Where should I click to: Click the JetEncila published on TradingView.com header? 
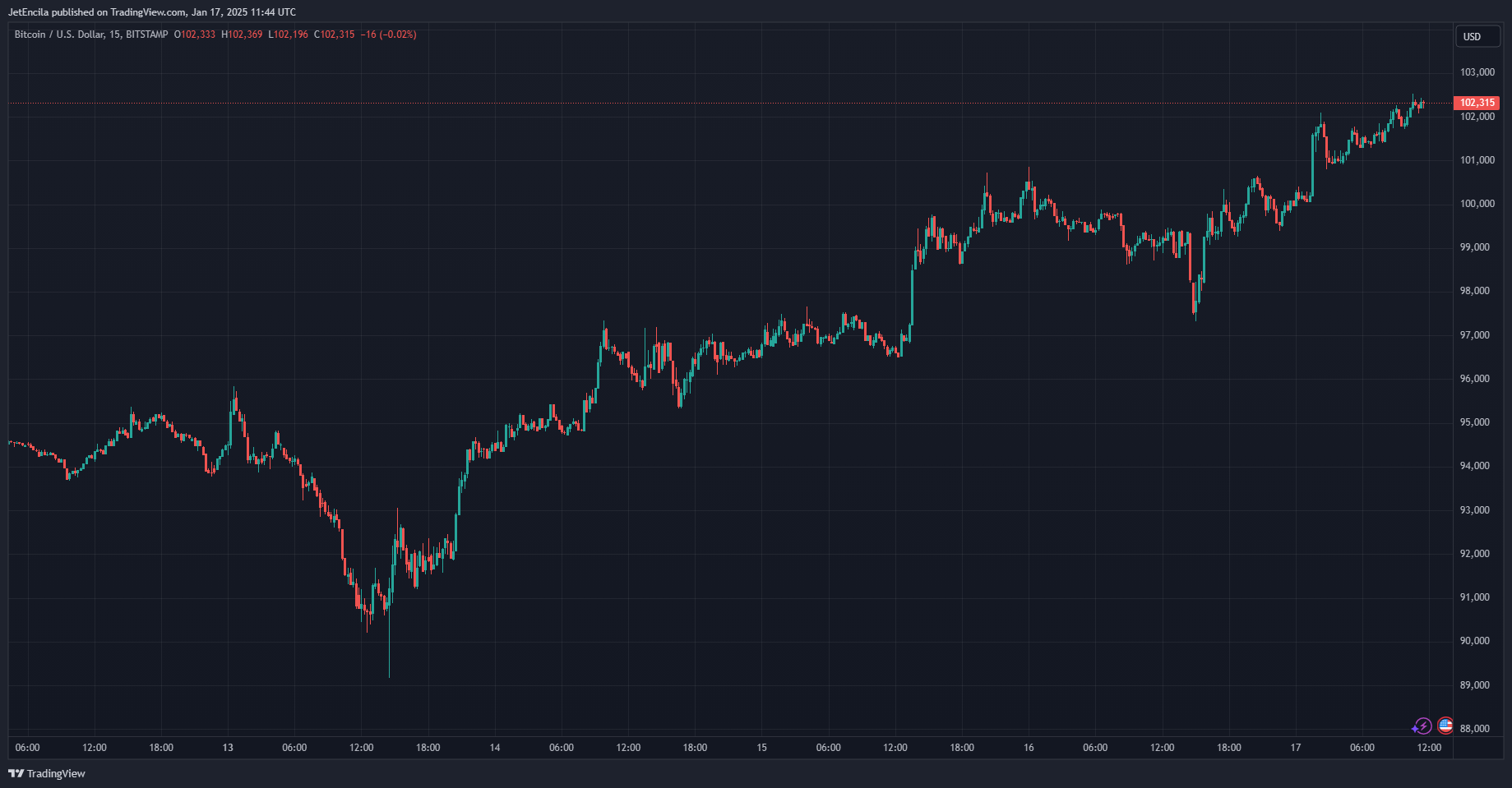coord(152,12)
